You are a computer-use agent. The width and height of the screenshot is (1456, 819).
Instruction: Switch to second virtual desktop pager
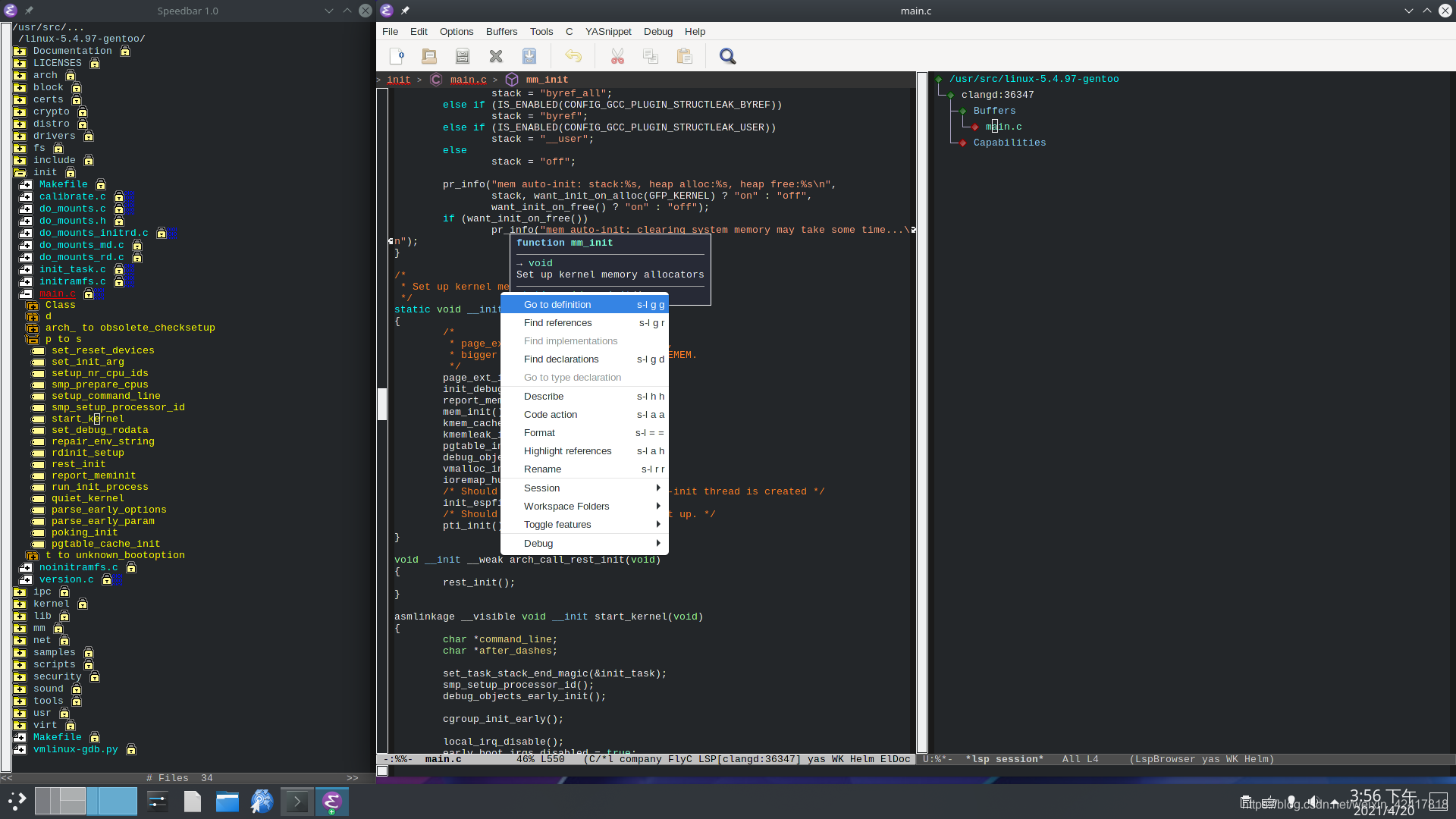click(111, 801)
